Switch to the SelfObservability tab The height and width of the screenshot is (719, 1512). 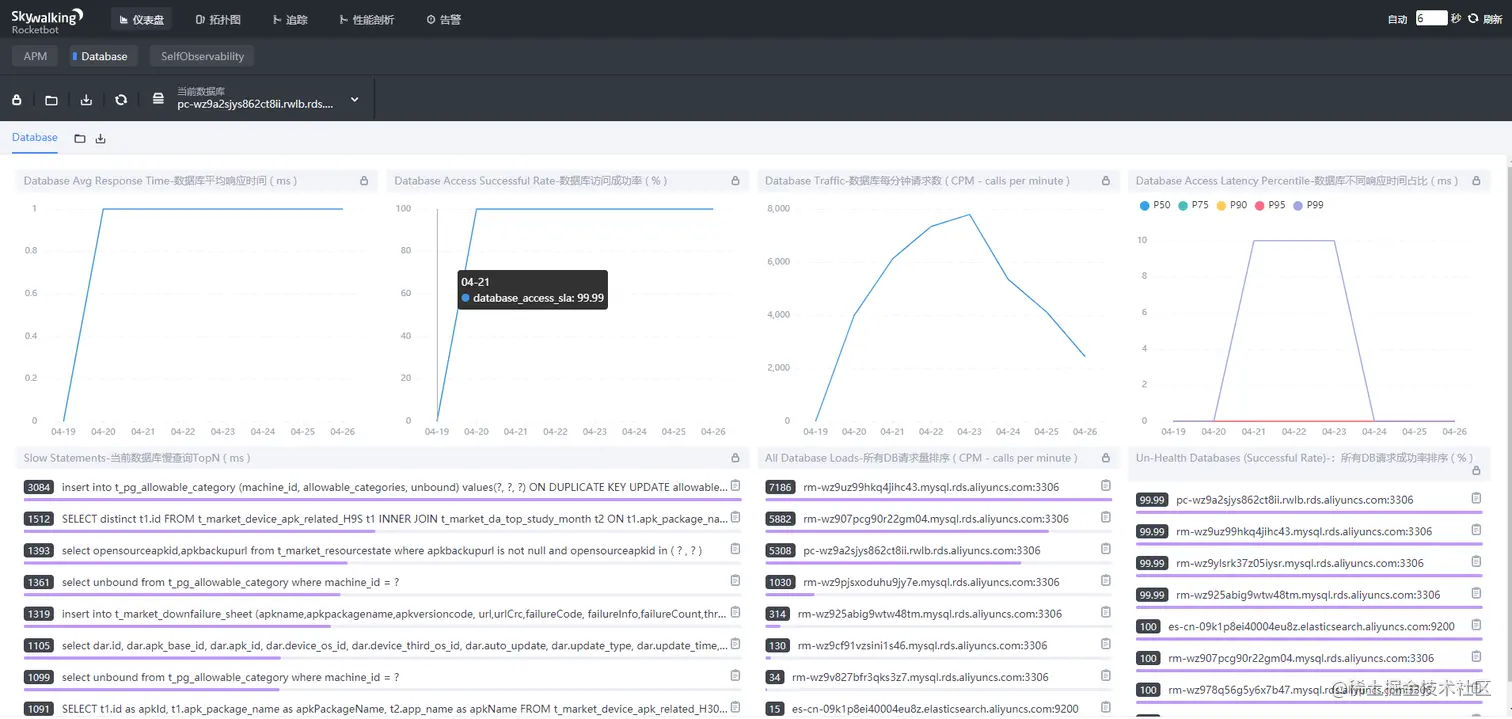[202, 56]
